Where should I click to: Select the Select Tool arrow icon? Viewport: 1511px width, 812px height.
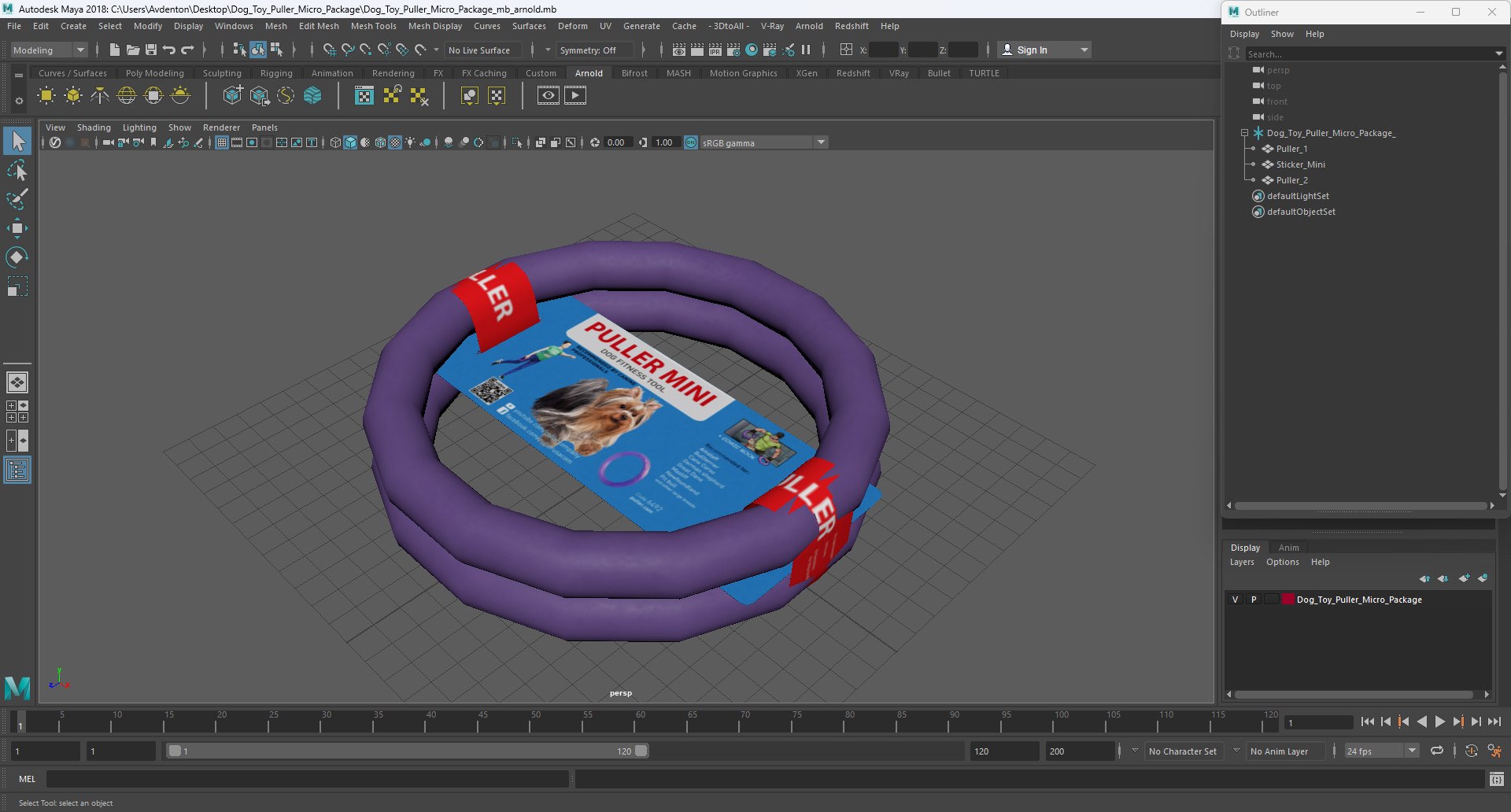[x=17, y=142]
